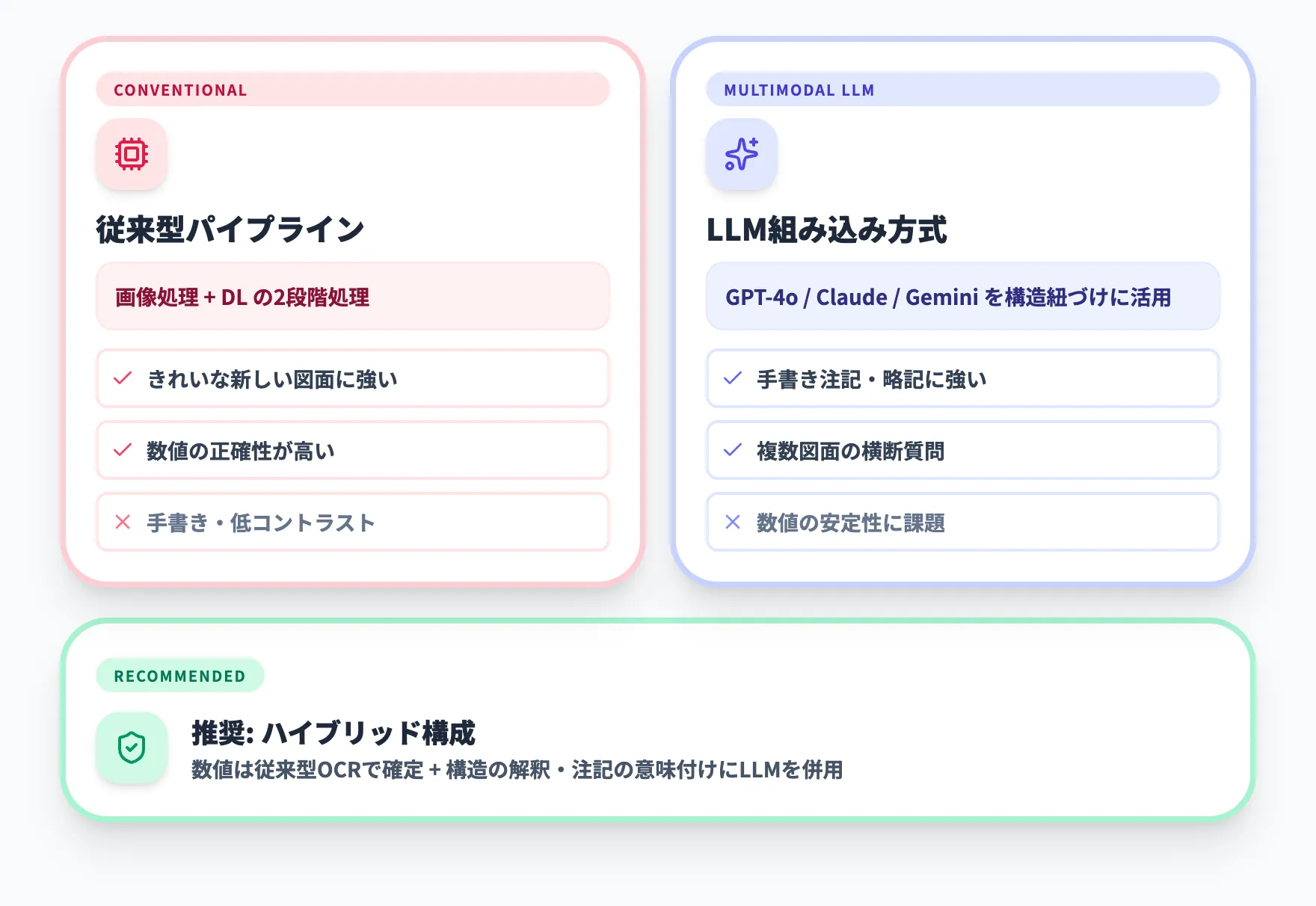Click the pink badge background of CONVENTIONAL
The image size is (1316, 906).
pyautogui.click(x=351, y=89)
